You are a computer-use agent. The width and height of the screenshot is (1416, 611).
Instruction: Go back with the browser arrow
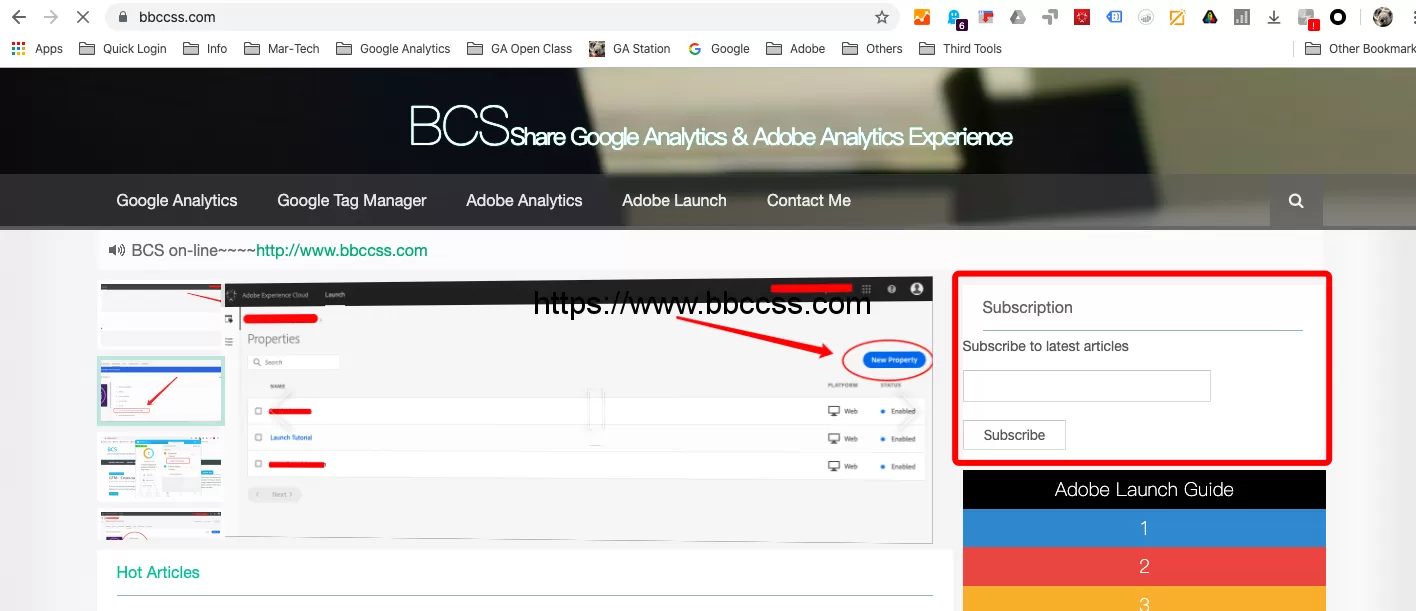(18, 17)
